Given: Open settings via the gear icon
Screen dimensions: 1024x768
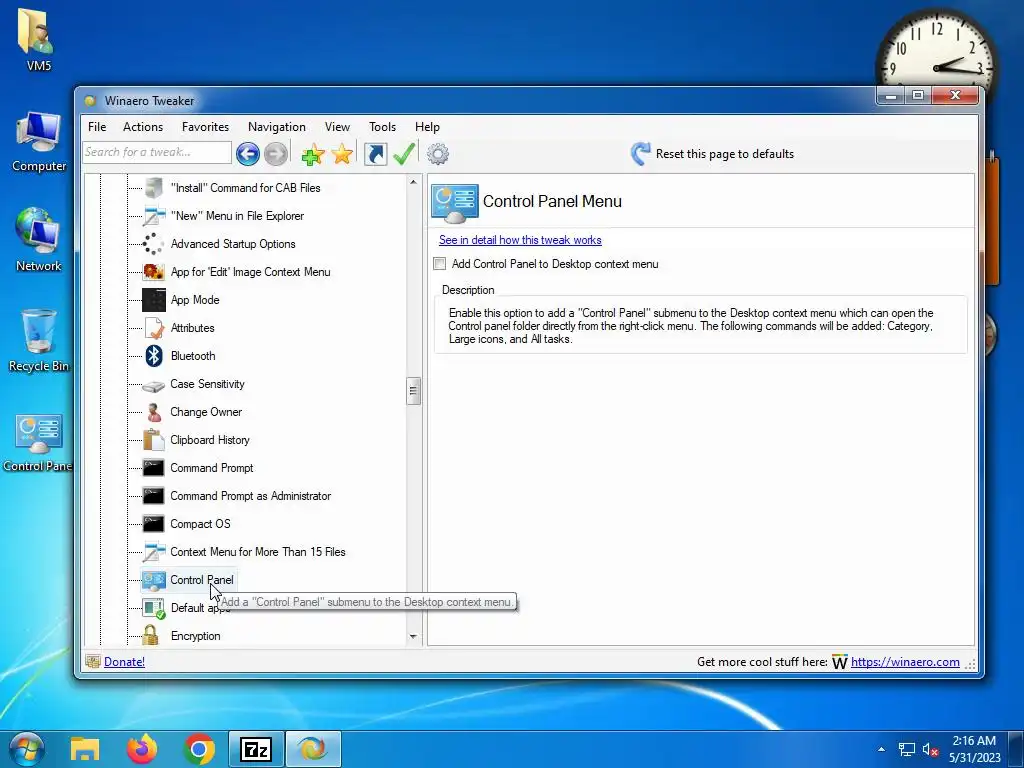Looking at the screenshot, I should tap(438, 154).
